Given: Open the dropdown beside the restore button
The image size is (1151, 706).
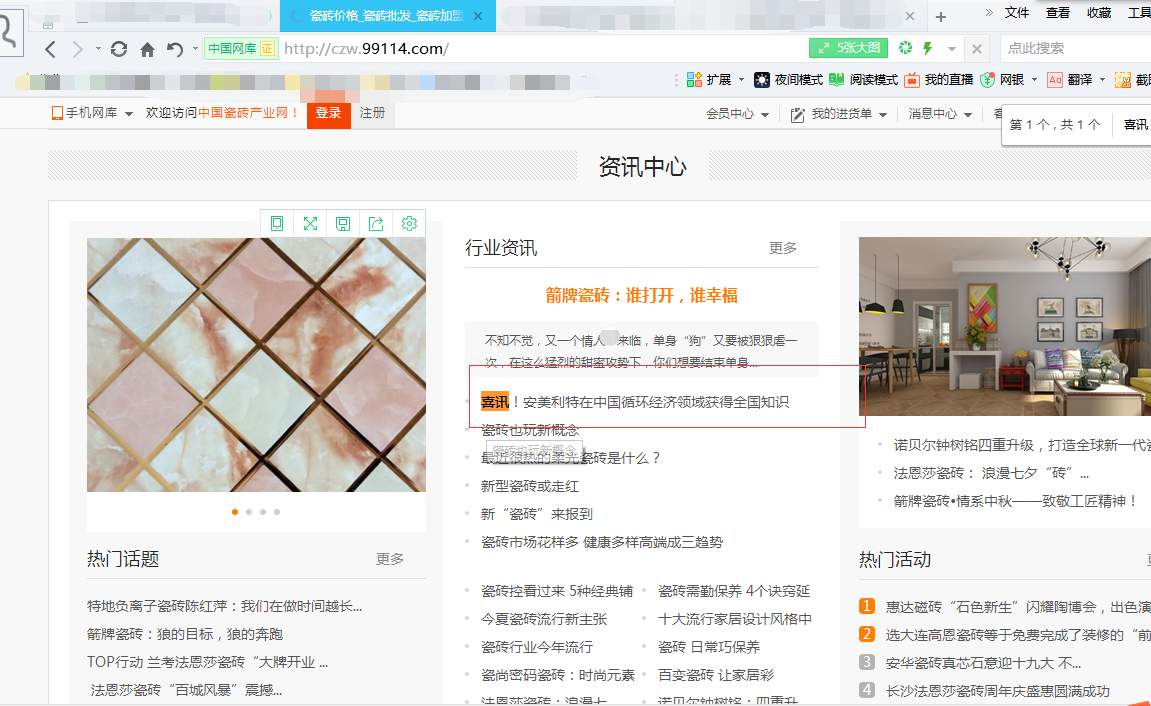Looking at the screenshot, I should [195, 49].
